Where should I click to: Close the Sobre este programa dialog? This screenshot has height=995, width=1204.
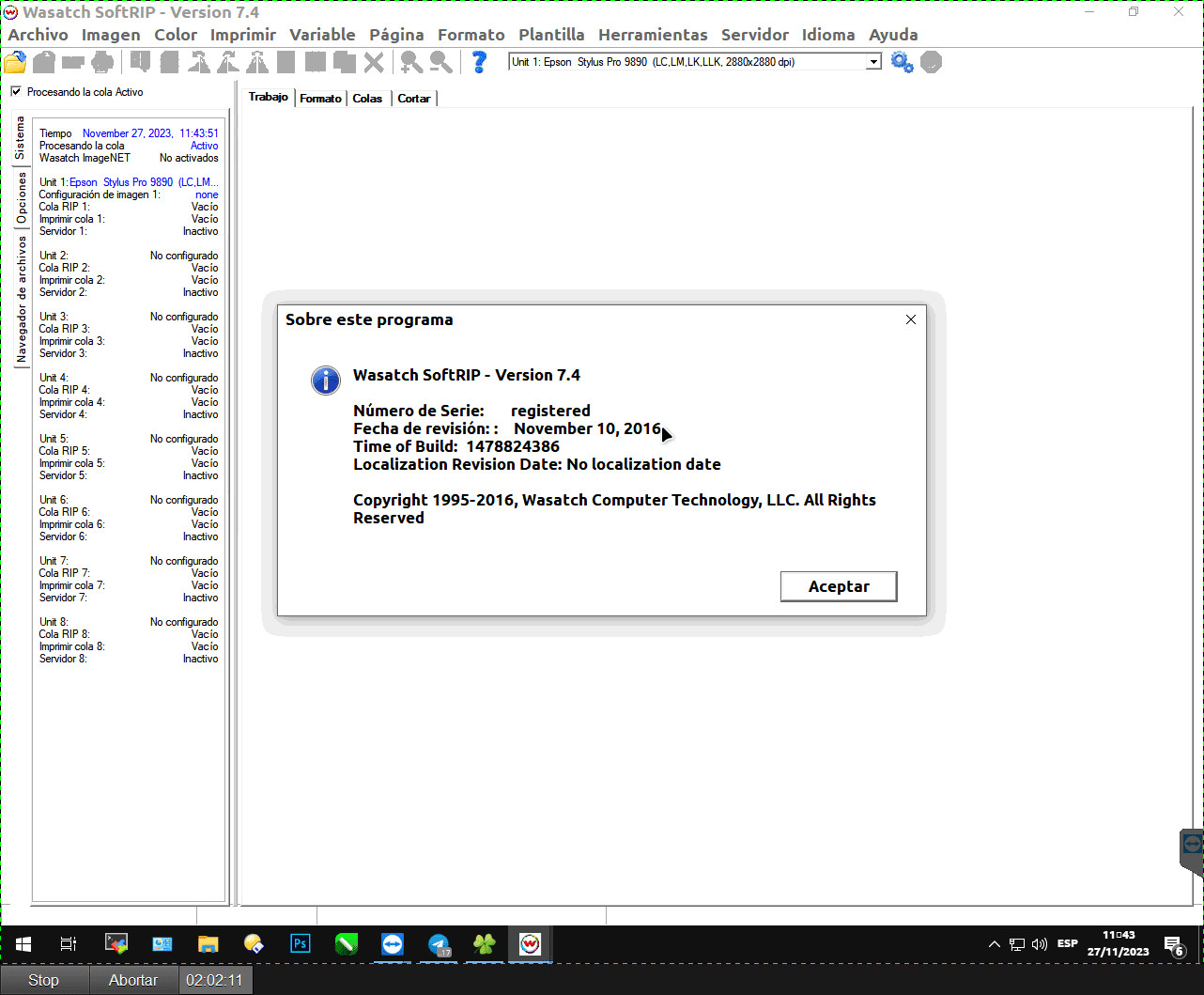910,319
